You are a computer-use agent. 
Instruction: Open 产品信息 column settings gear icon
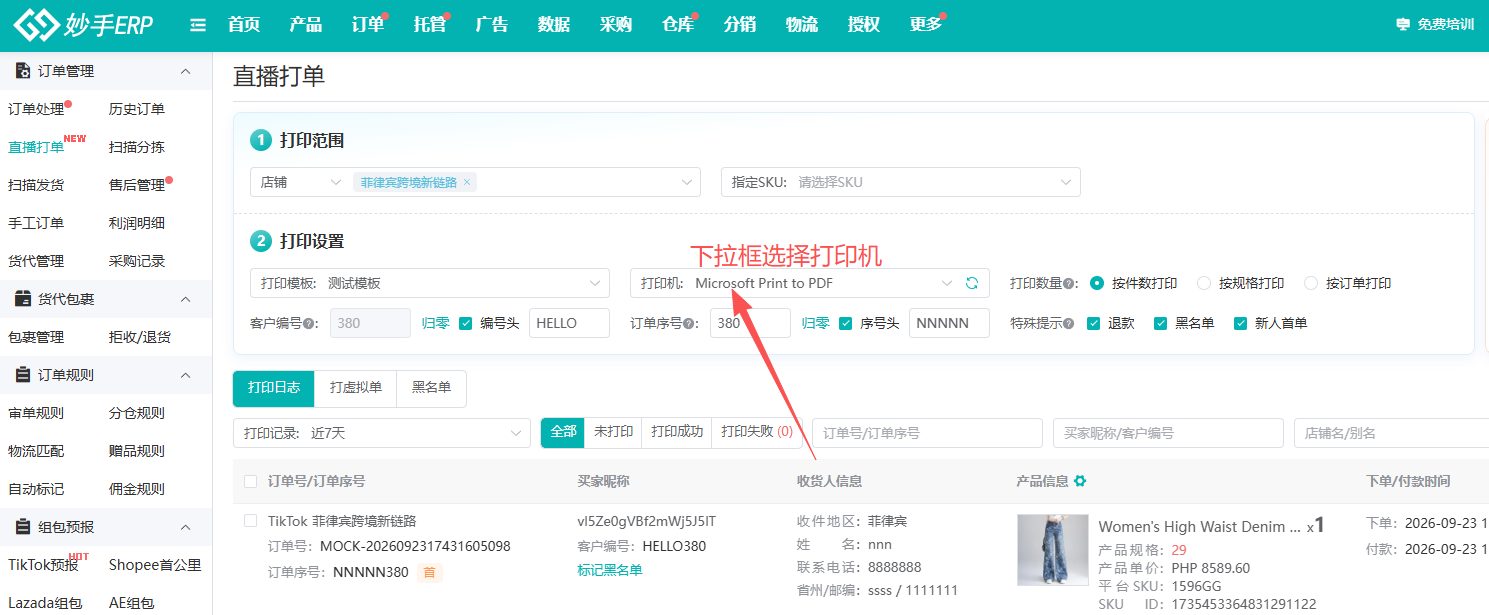click(x=1080, y=481)
